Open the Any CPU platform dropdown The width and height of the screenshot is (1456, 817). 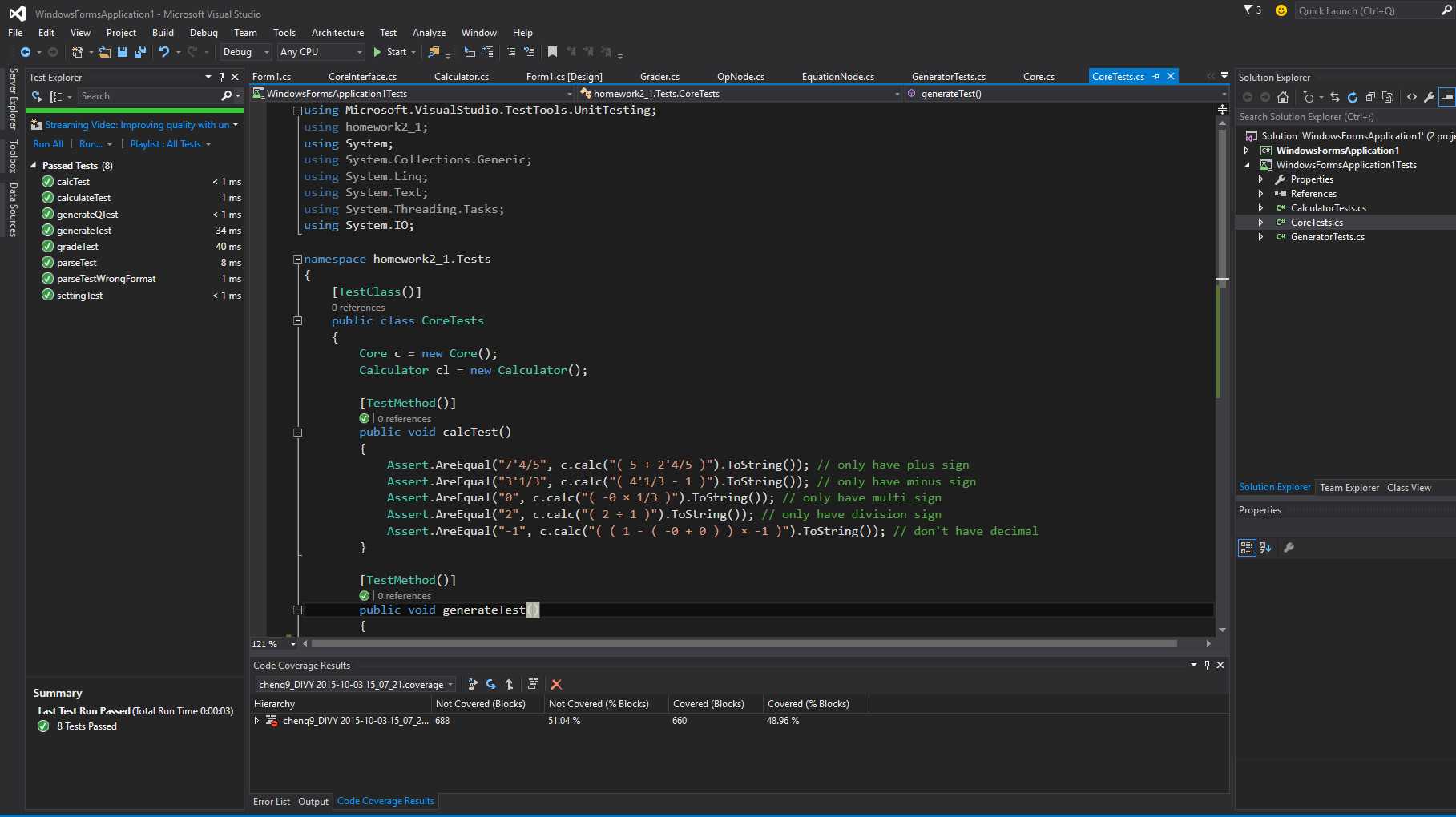pos(321,52)
